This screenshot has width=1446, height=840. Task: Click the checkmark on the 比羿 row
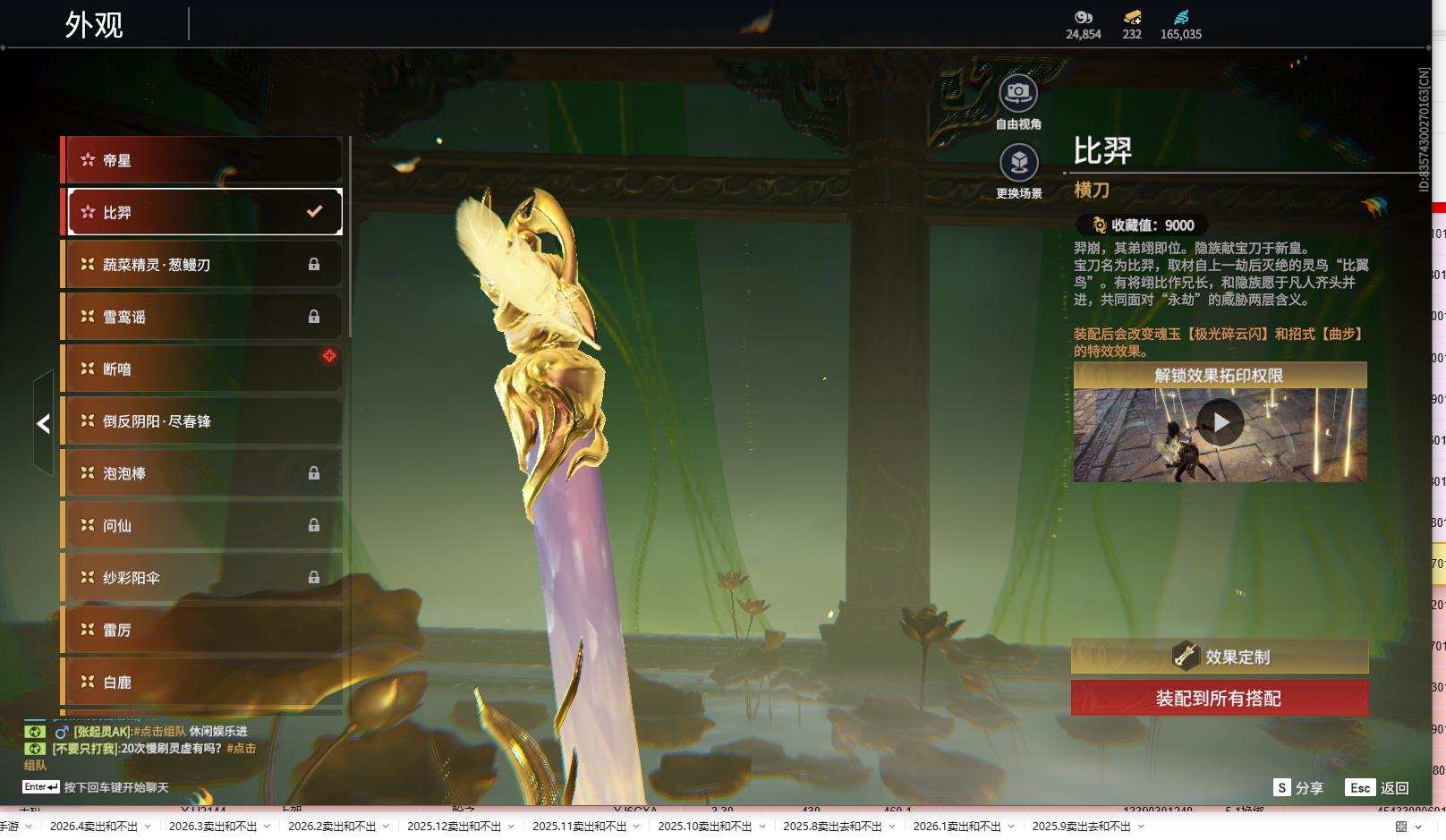click(314, 212)
